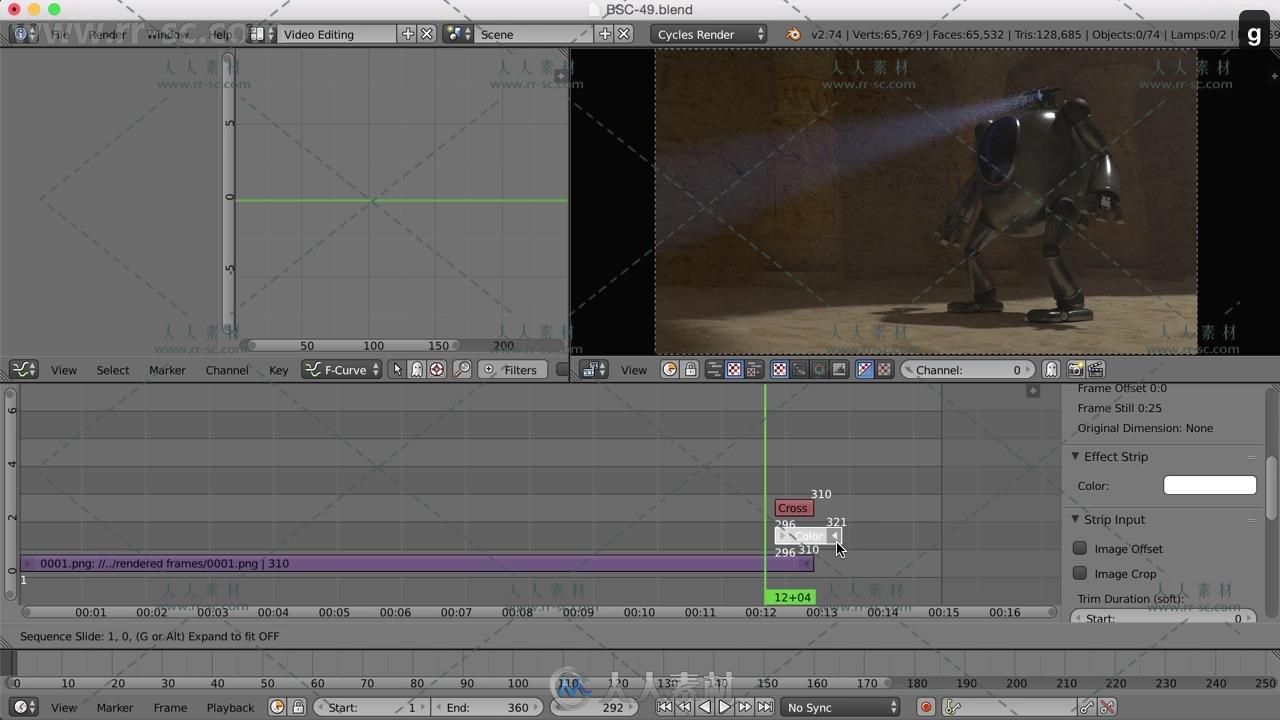This screenshot has width=1280, height=720.
Task: Delete the current Scene
Action: click(624, 34)
